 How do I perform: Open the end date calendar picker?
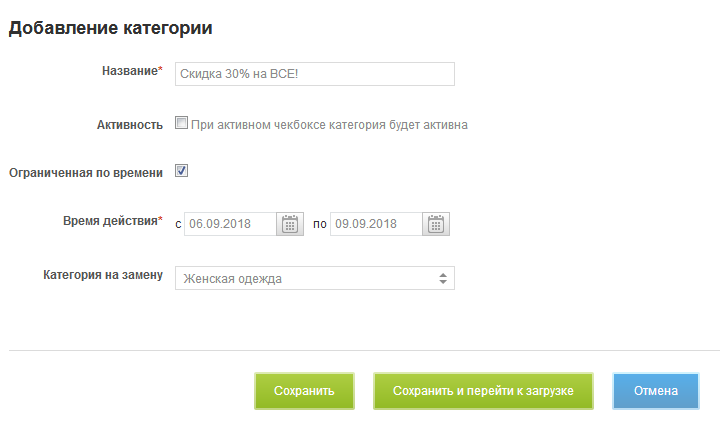436,224
